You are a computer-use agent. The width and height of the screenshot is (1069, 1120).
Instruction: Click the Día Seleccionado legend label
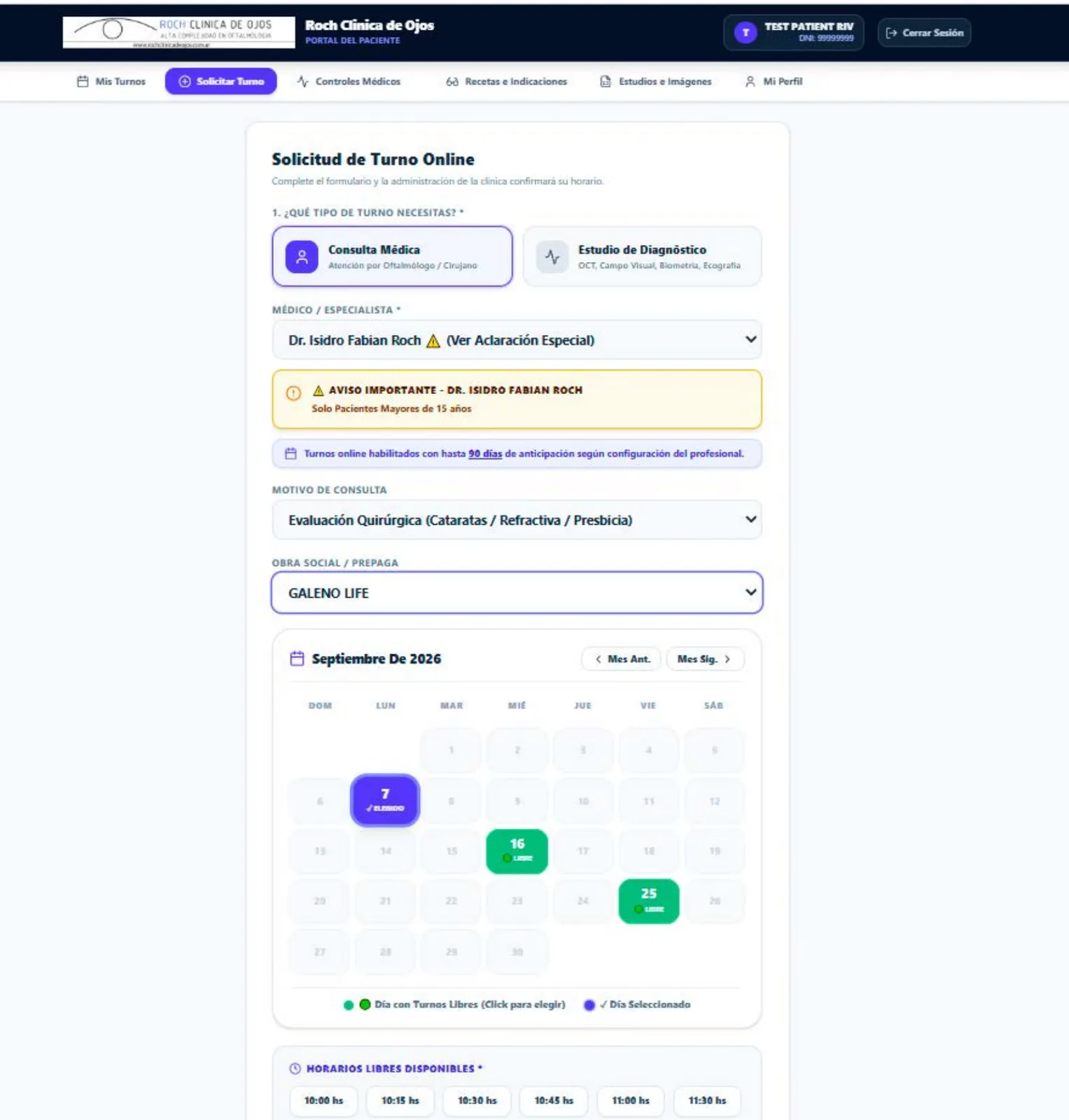(x=650, y=1004)
